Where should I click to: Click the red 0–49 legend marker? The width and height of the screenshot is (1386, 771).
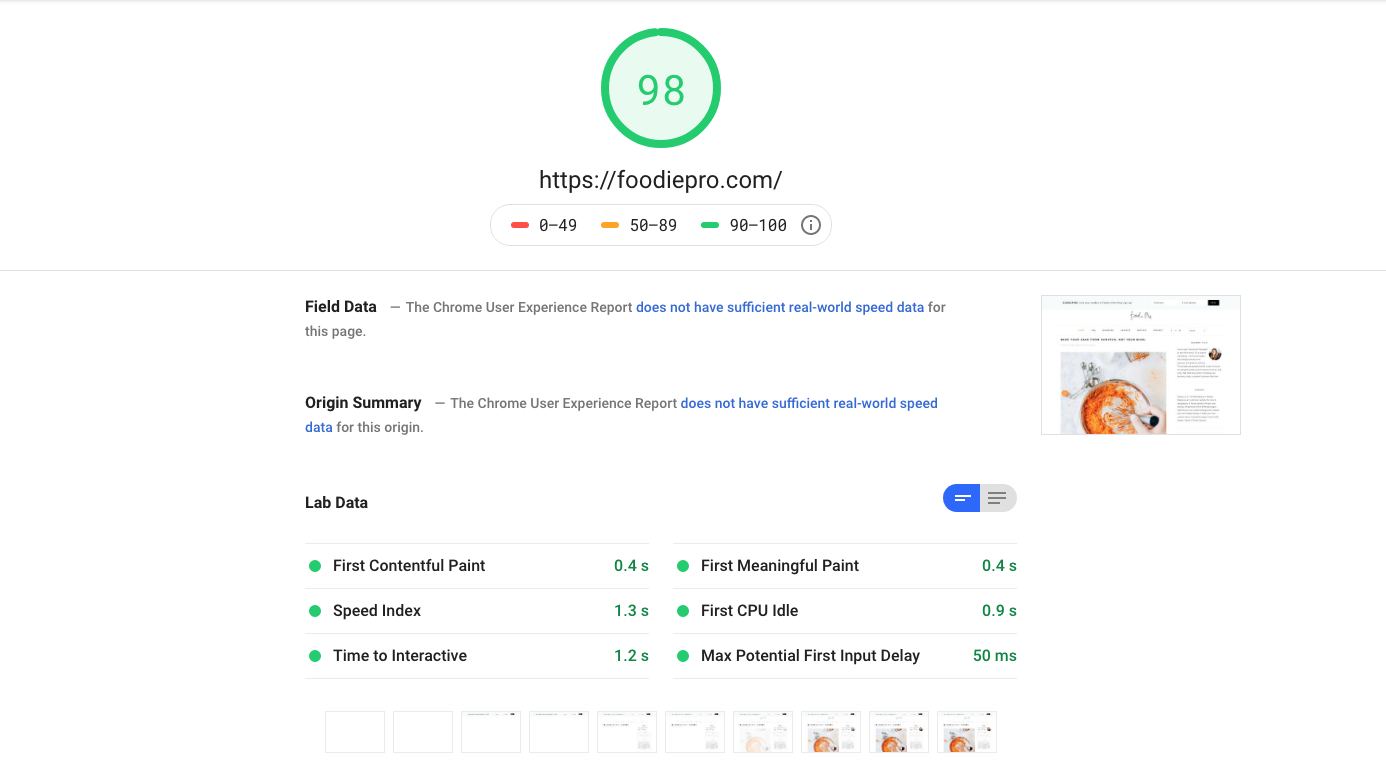[x=520, y=225]
